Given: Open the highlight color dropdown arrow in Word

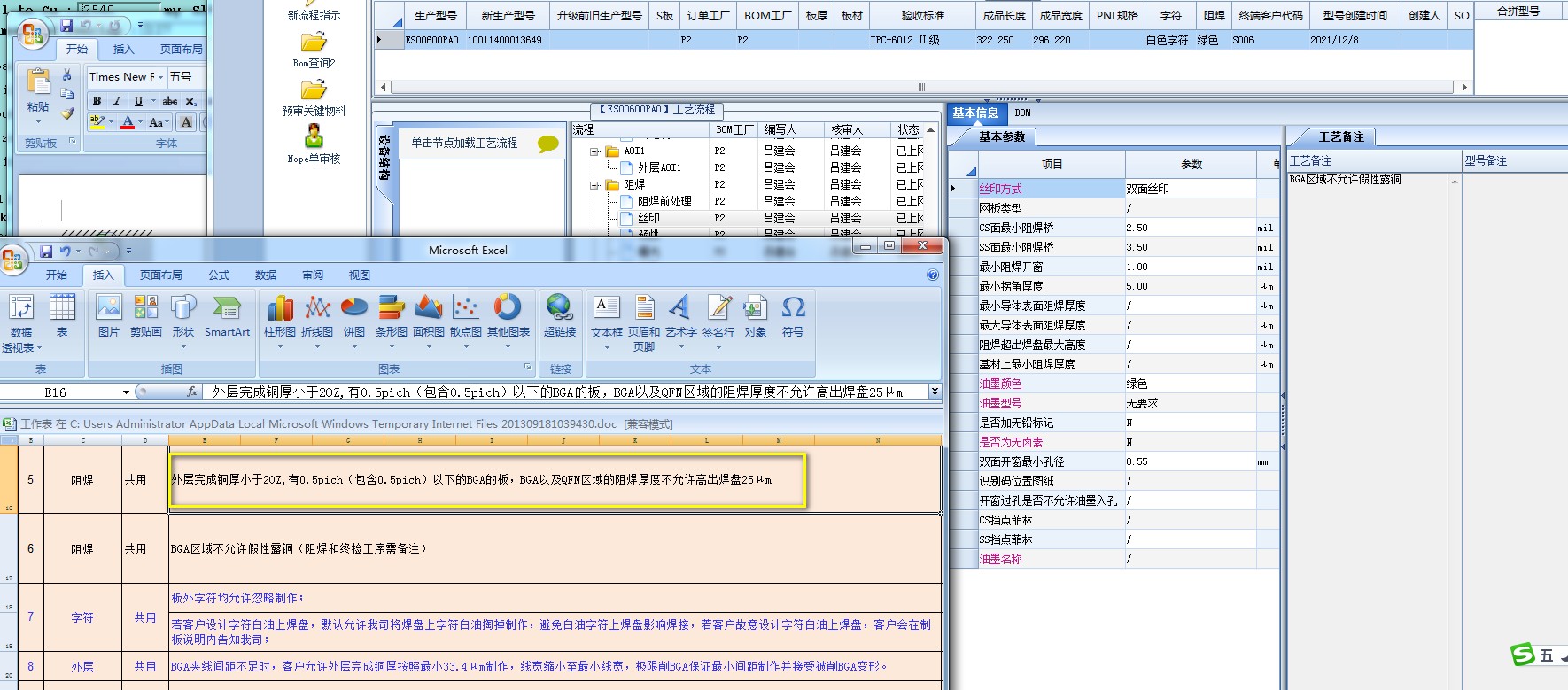Looking at the screenshot, I should coord(112,122).
